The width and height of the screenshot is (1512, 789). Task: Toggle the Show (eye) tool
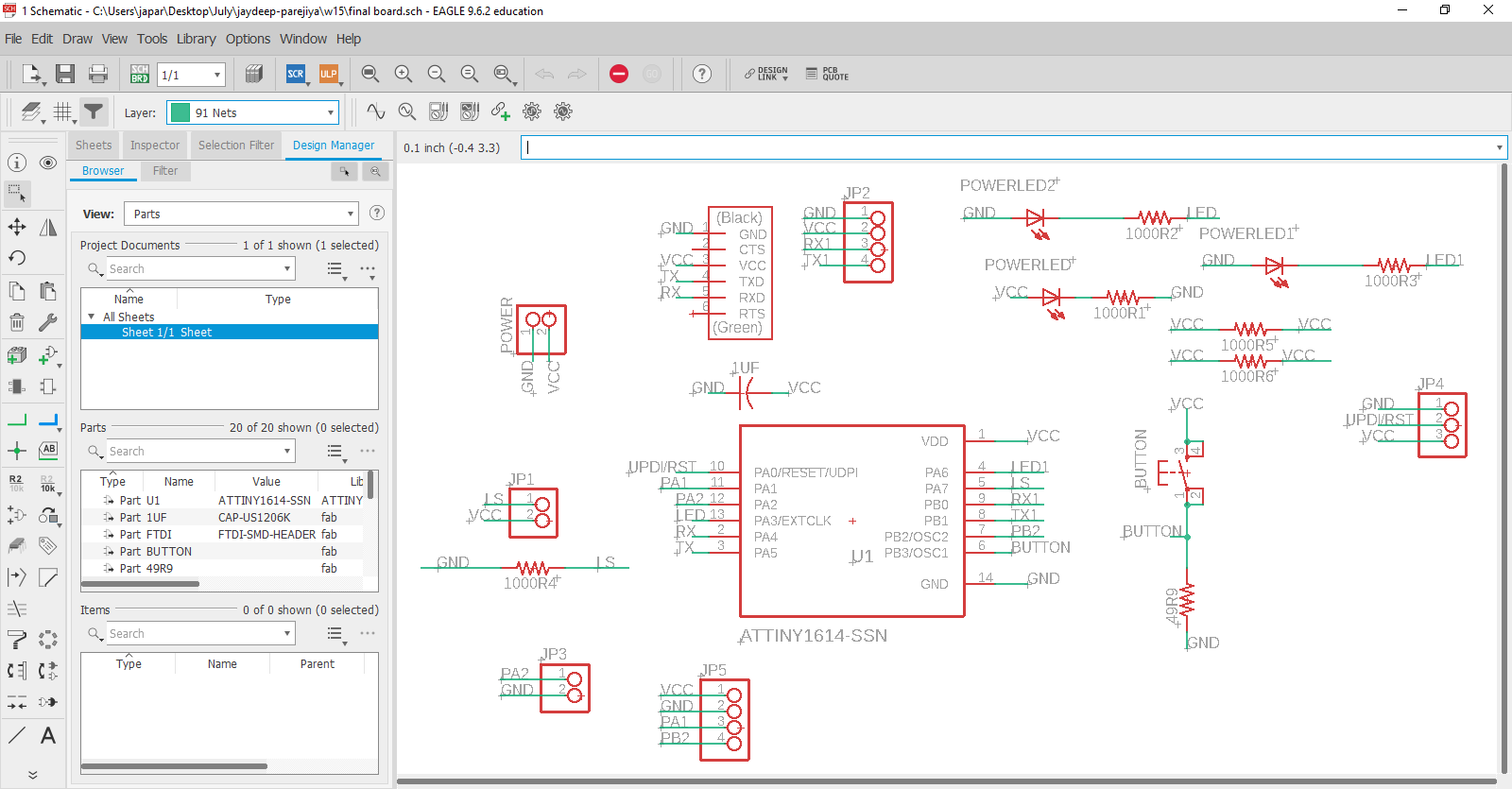click(48, 163)
